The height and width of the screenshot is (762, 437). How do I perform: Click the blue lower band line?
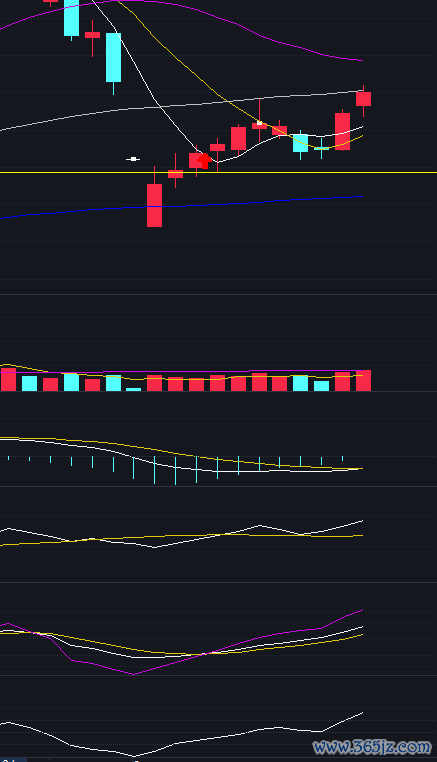(181, 207)
